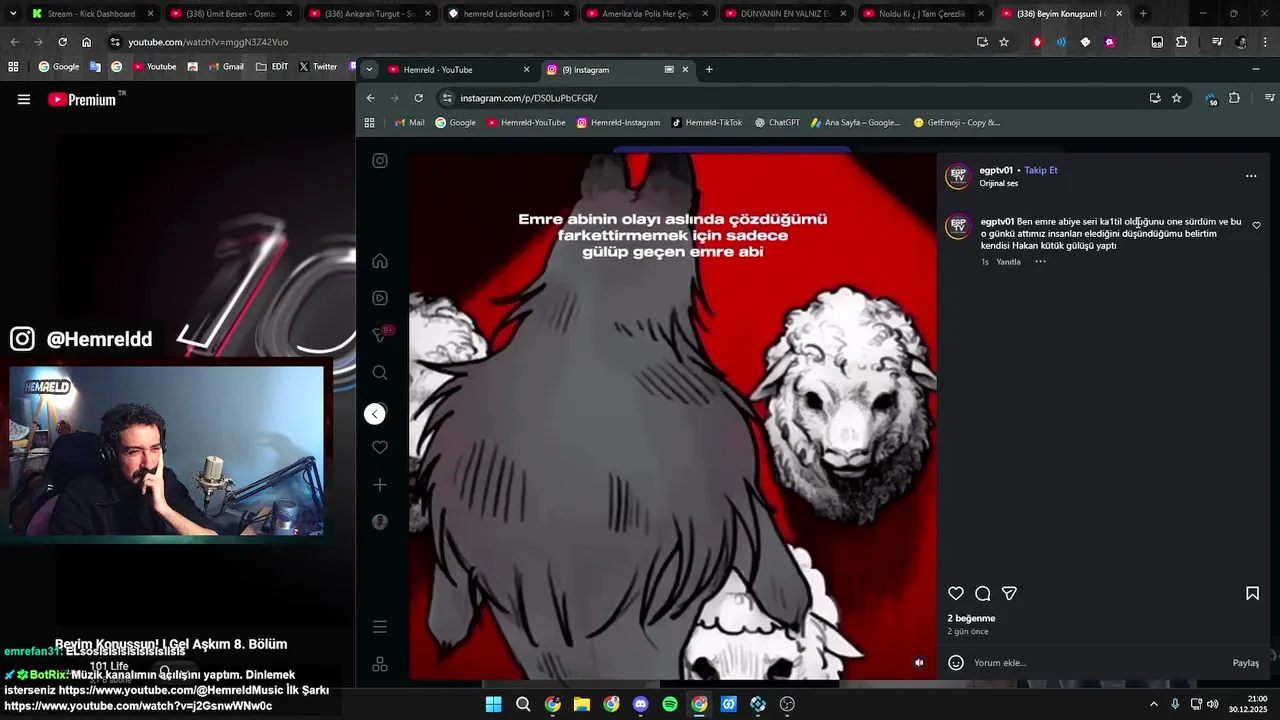Open Spotify from taskbar
The image size is (1280, 720).
click(670, 704)
